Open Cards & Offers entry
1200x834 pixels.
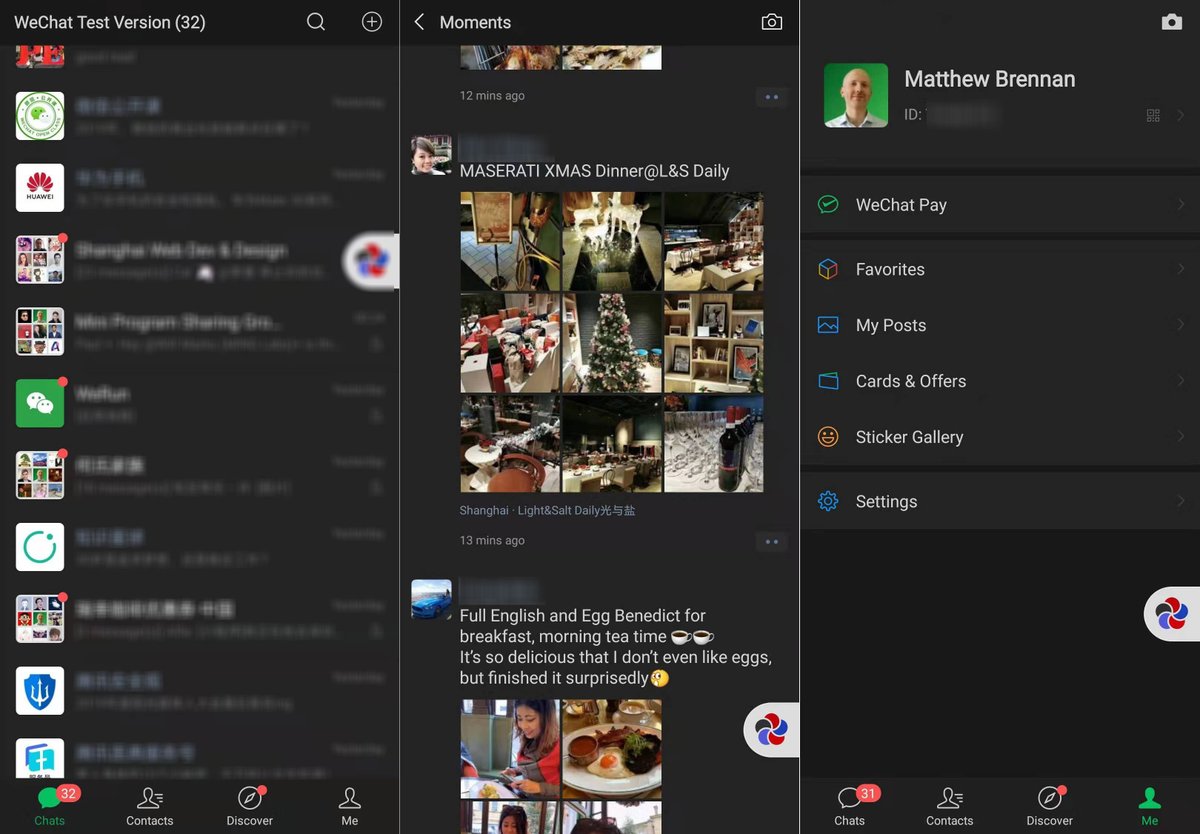click(x=1000, y=381)
